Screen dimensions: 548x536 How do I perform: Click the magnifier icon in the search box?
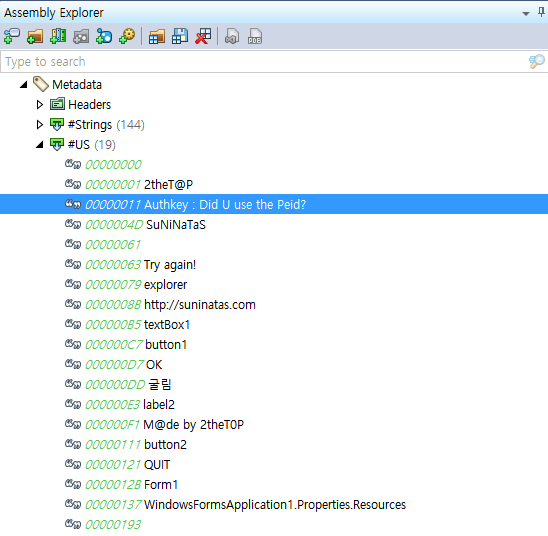pyautogui.click(x=536, y=61)
